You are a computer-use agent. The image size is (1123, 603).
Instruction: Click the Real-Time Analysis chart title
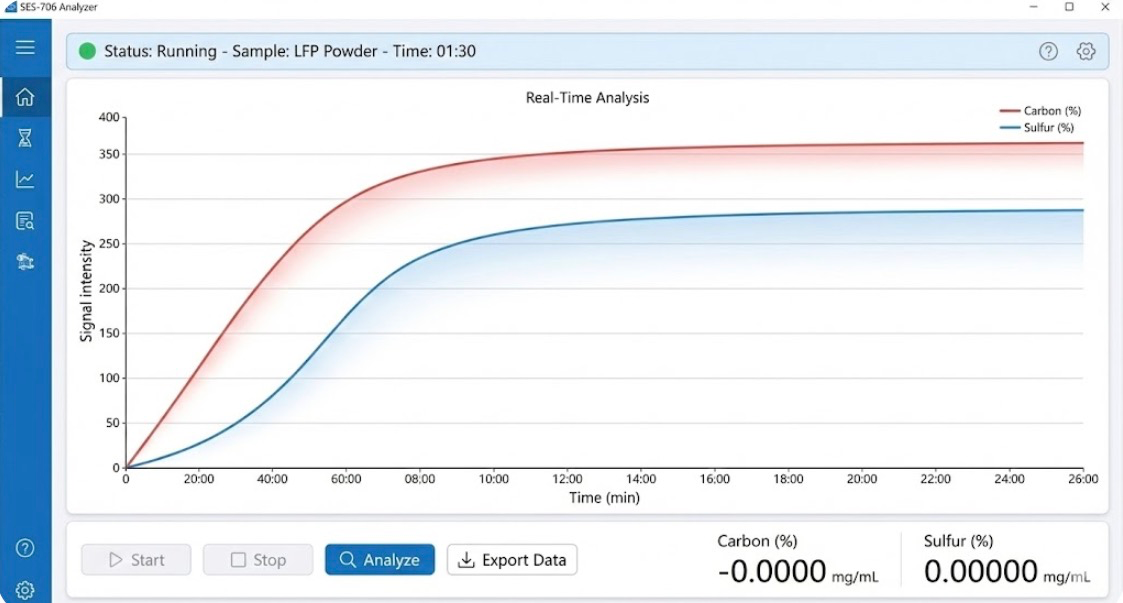tap(587, 98)
